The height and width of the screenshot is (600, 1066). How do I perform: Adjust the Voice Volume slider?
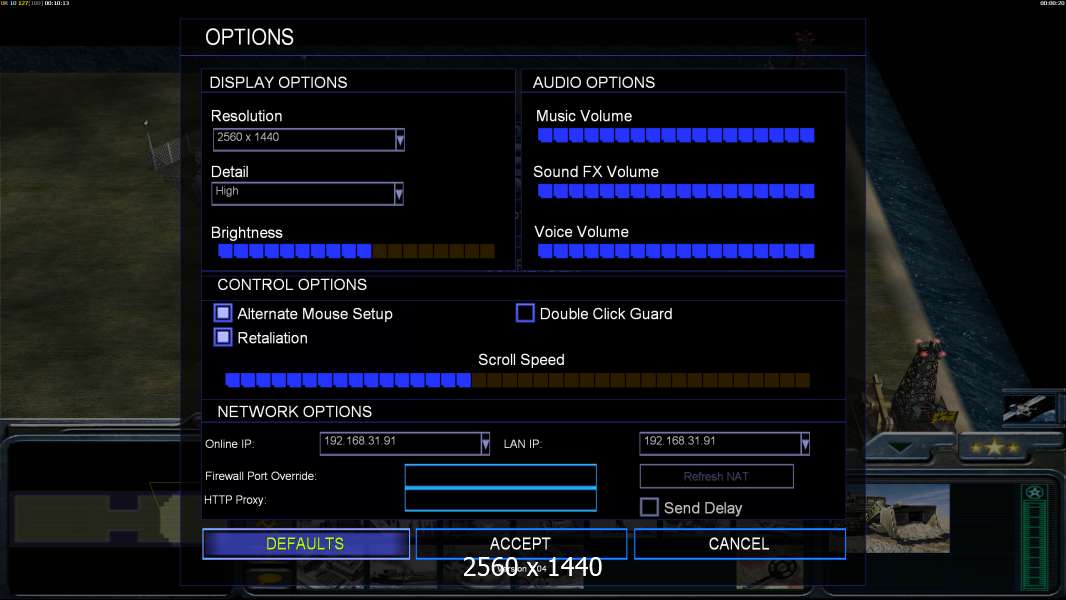coord(676,251)
